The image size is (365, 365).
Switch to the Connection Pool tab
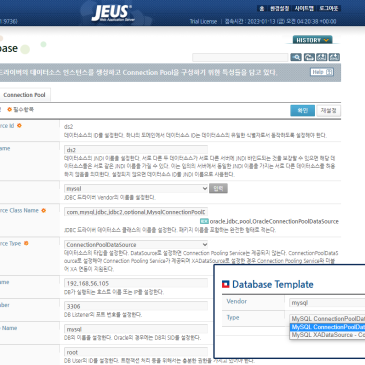click(x=24, y=95)
